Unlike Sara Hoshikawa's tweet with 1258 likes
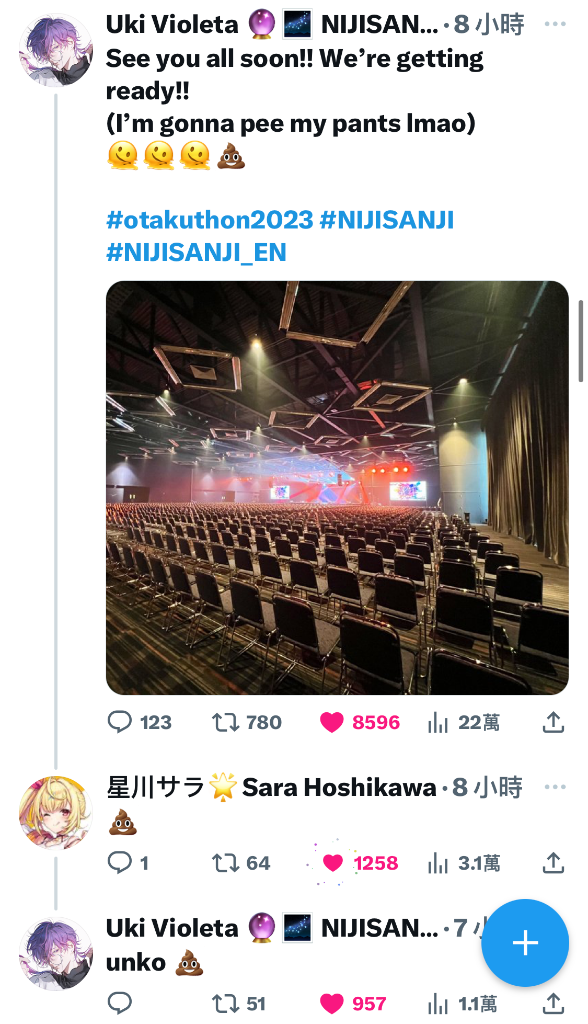588x1024 pixels. click(x=361, y=863)
